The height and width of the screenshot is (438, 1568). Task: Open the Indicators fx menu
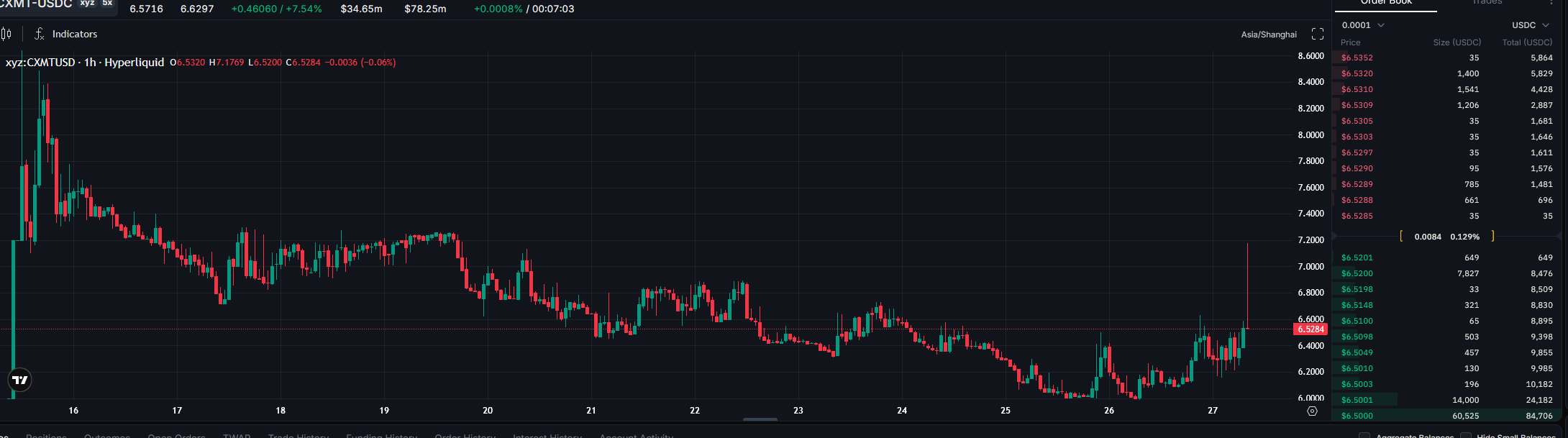click(x=66, y=34)
